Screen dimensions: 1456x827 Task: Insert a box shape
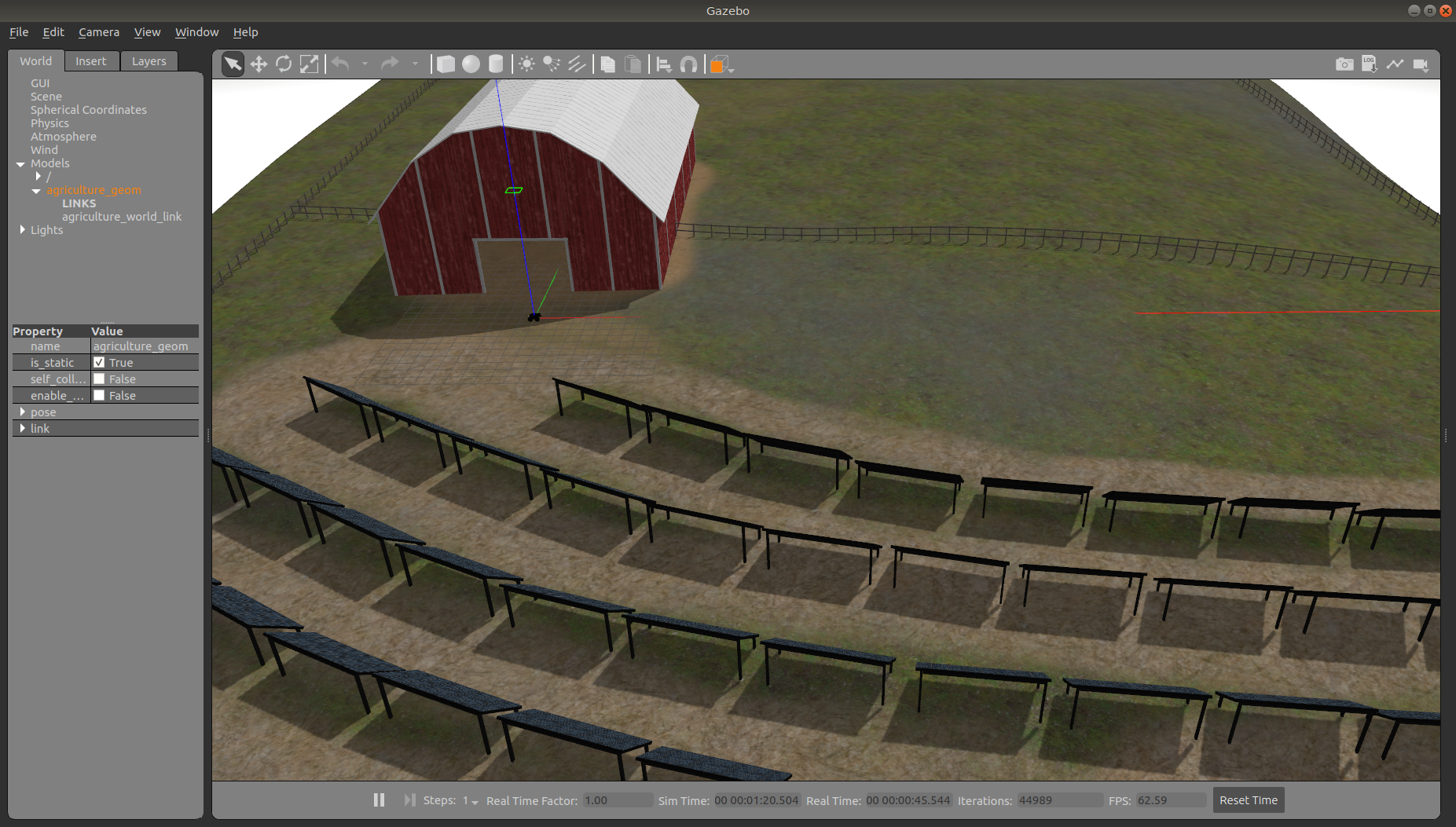pos(446,64)
